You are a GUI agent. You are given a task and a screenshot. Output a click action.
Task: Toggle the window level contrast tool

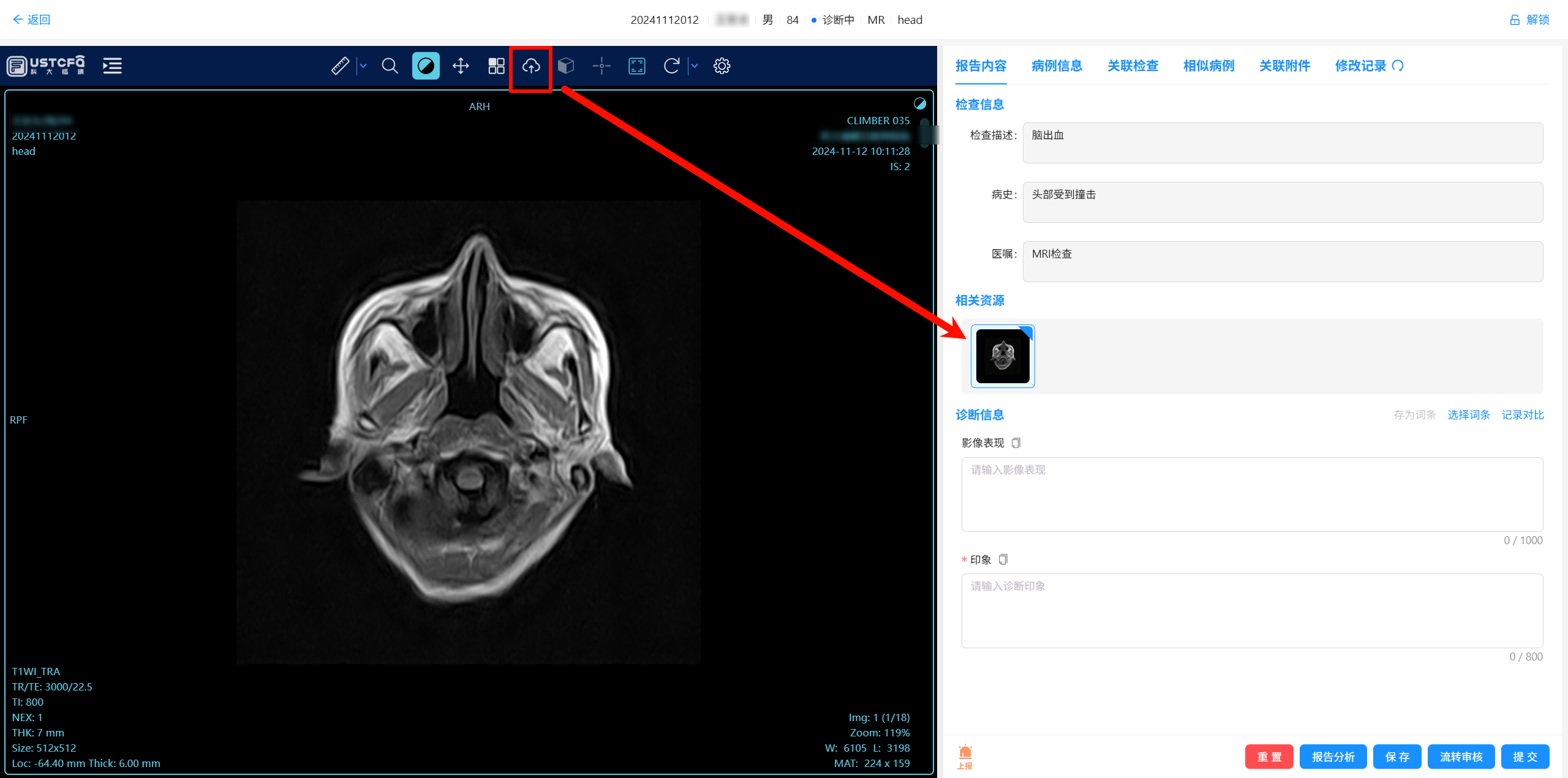point(426,65)
